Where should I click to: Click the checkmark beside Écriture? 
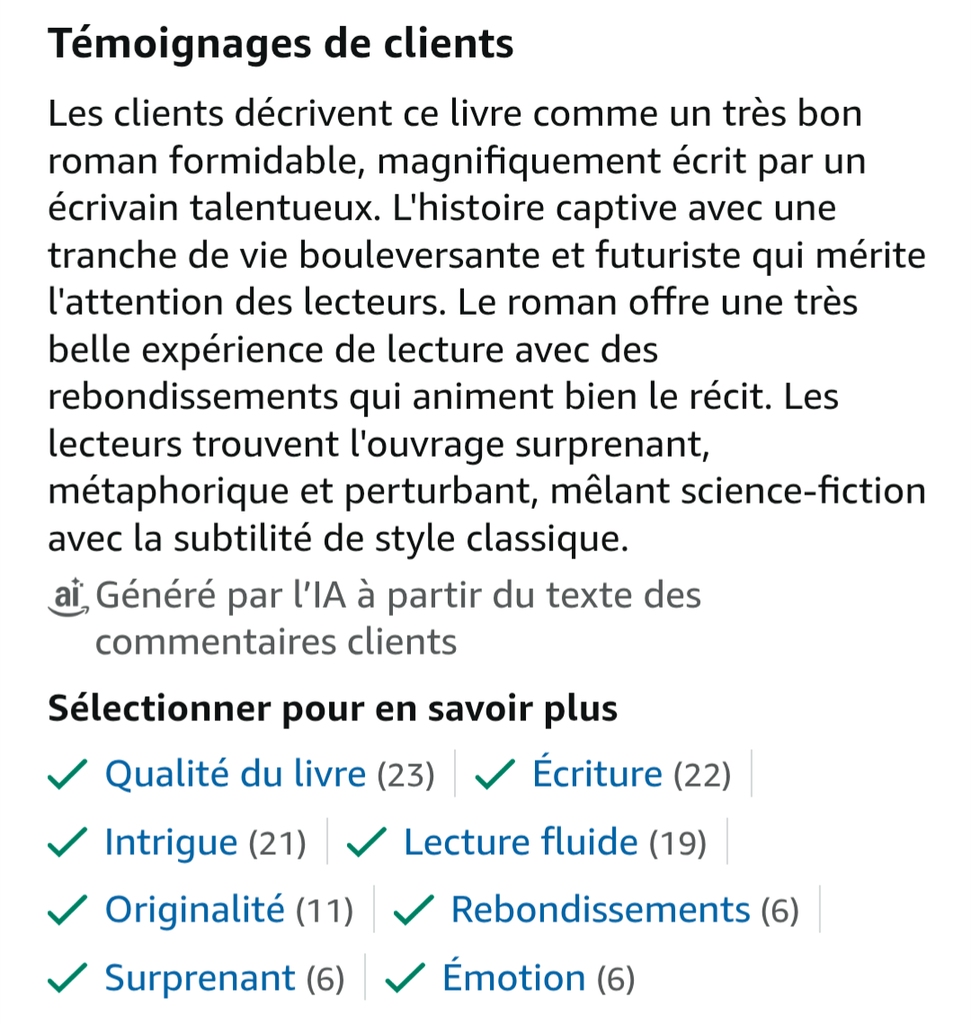point(495,775)
